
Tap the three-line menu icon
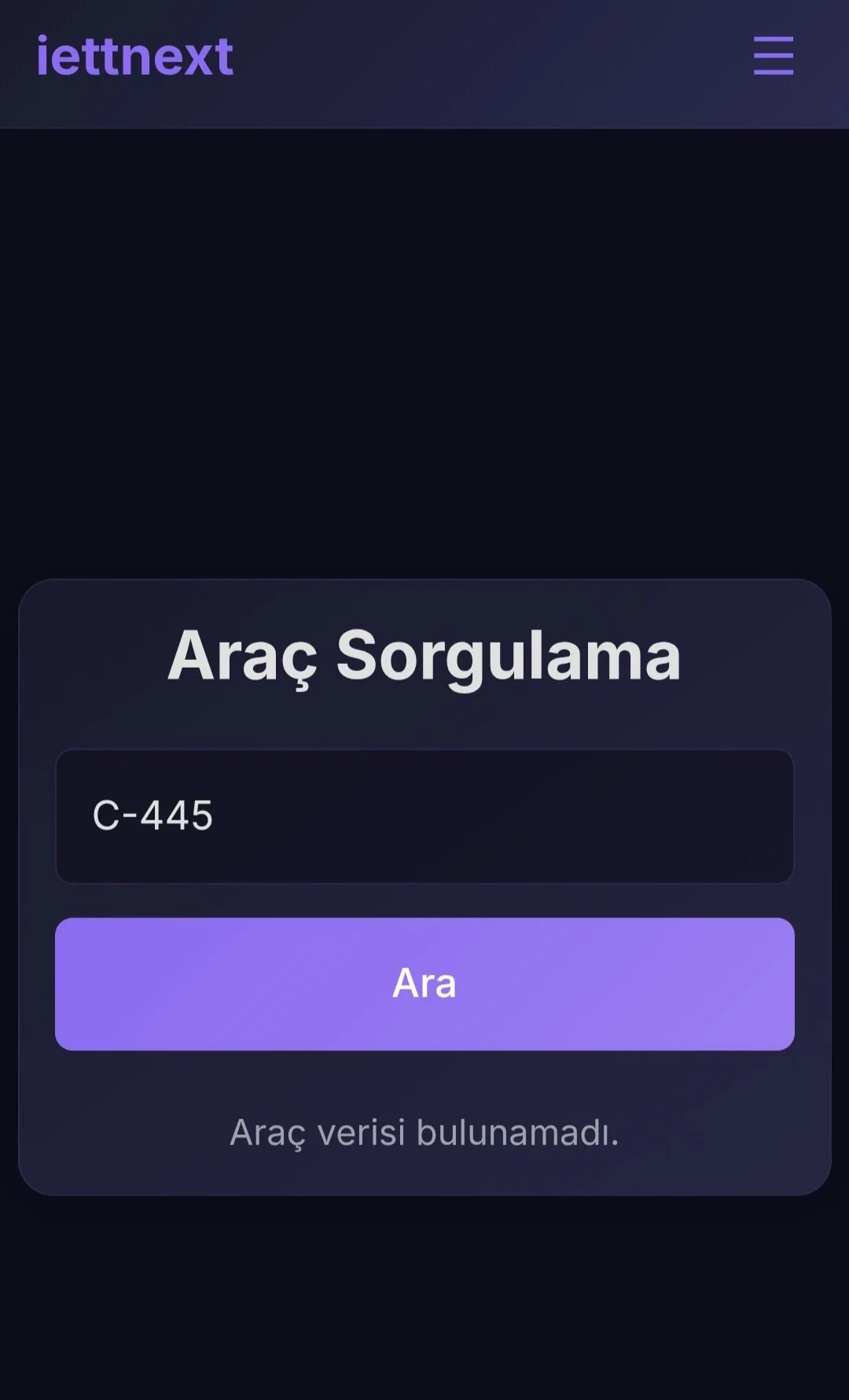tap(773, 56)
